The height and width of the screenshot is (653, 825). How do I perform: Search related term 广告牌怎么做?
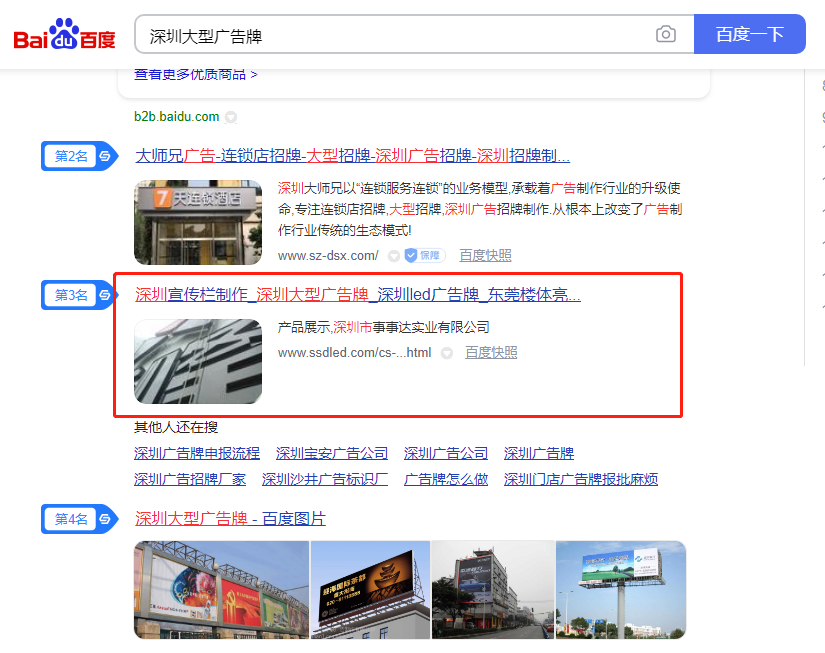[x=446, y=479]
